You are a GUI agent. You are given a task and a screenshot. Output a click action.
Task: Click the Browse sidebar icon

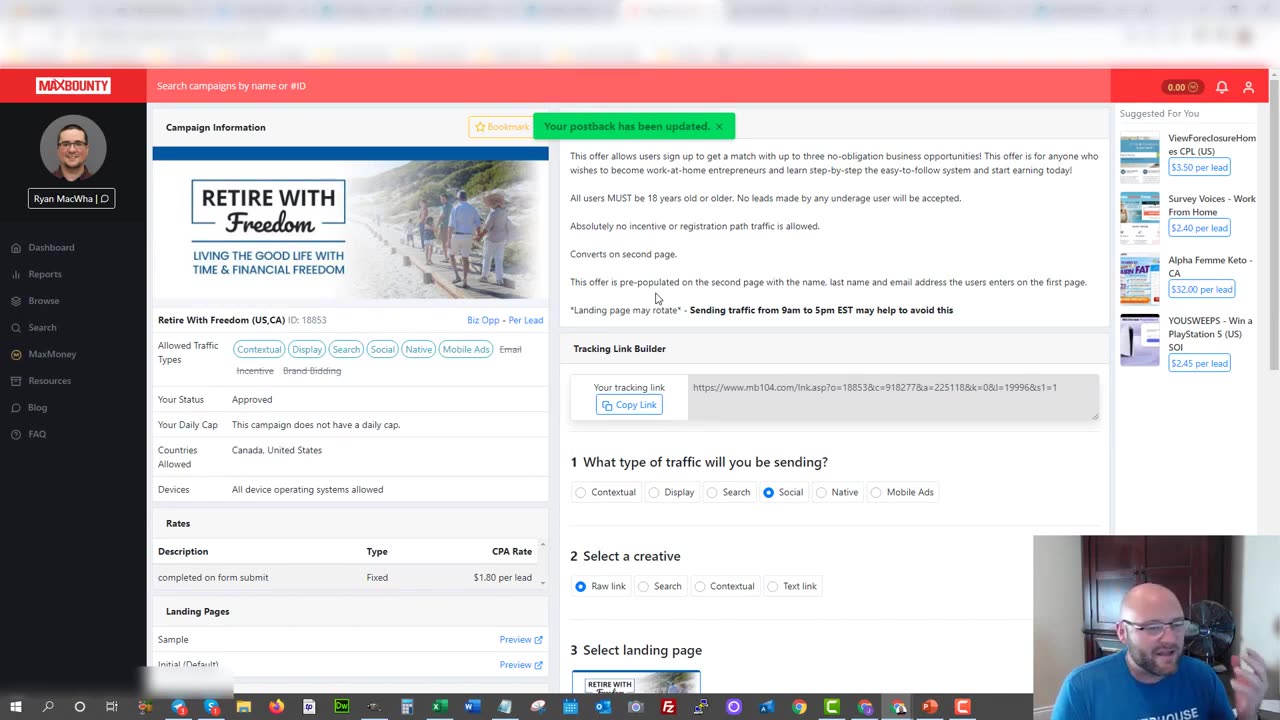tap(16, 301)
